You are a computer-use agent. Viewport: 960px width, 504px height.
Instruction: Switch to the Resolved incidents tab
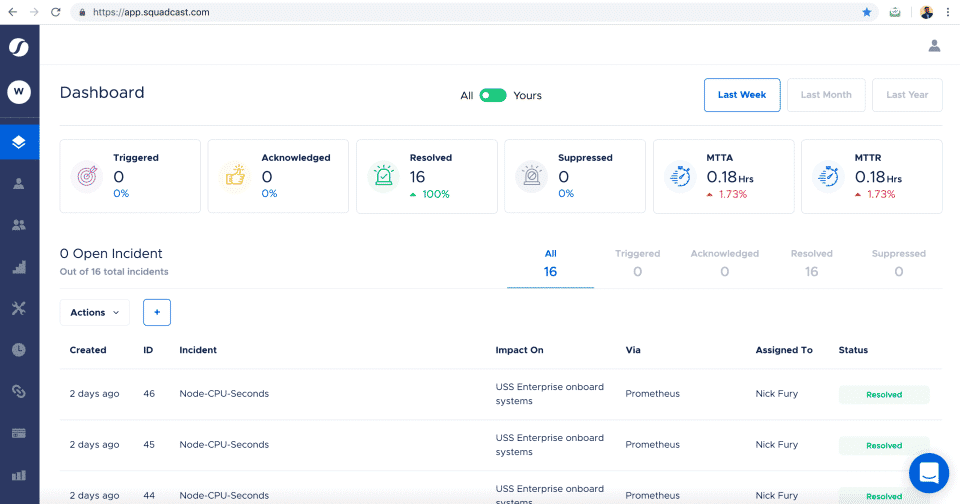[x=811, y=263]
